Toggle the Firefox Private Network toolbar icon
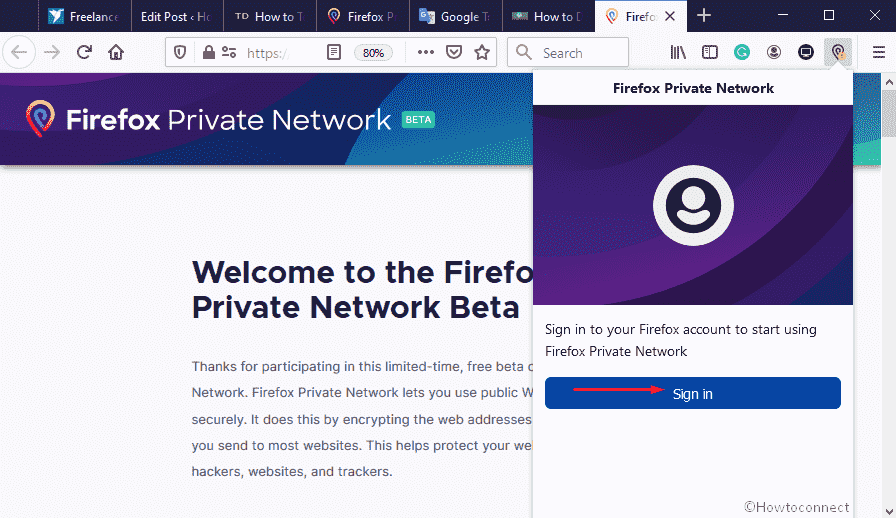The height and width of the screenshot is (518, 896). click(x=838, y=53)
